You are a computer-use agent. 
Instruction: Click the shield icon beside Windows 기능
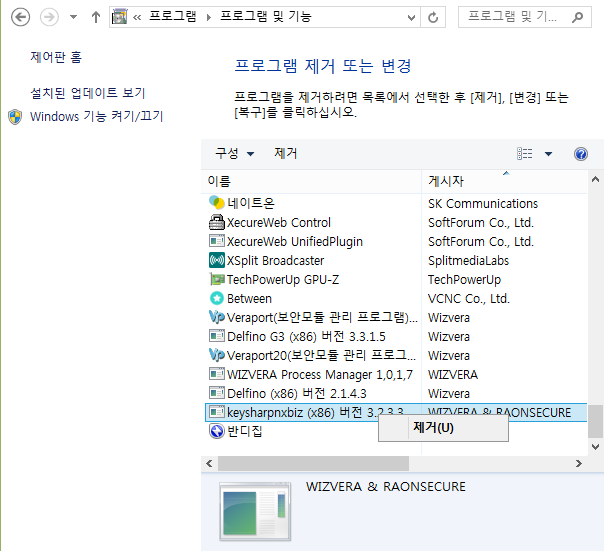click(x=15, y=117)
